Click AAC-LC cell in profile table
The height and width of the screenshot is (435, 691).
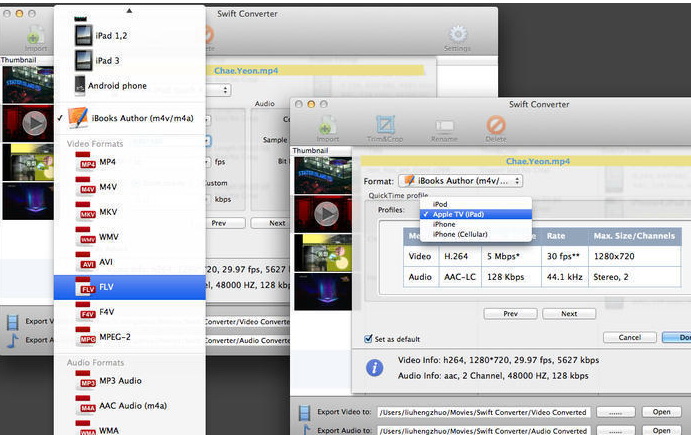(x=460, y=277)
